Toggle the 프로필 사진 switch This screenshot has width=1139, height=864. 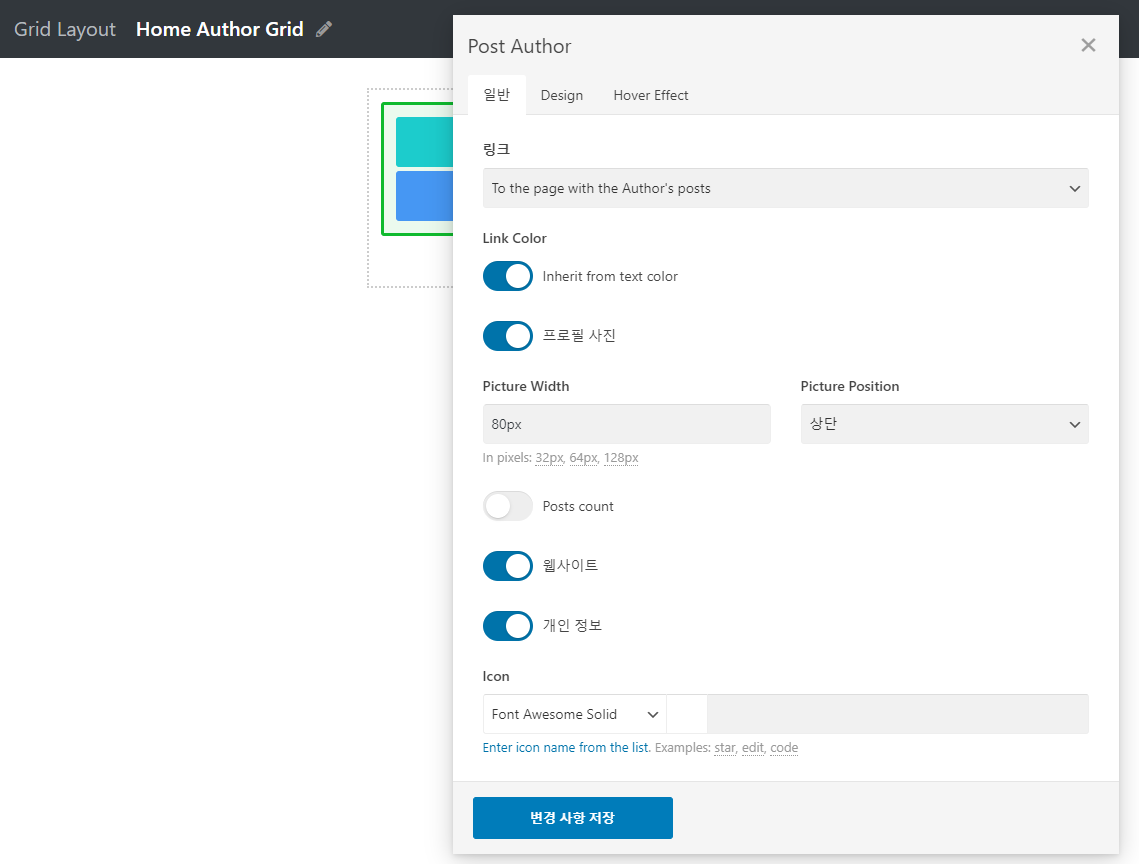click(x=508, y=336)
